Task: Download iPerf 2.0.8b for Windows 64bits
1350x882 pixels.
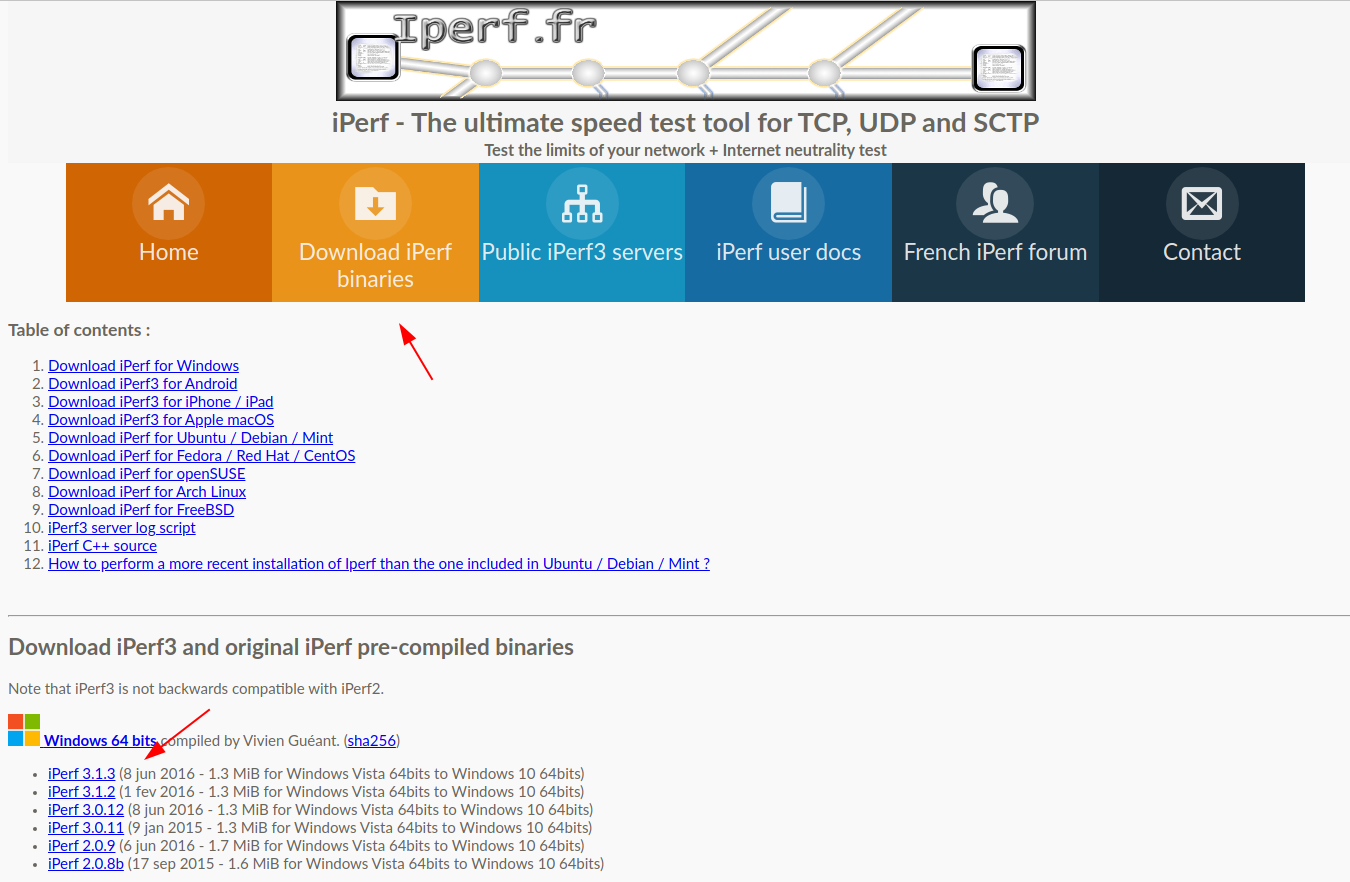Action: click(86, 864)
